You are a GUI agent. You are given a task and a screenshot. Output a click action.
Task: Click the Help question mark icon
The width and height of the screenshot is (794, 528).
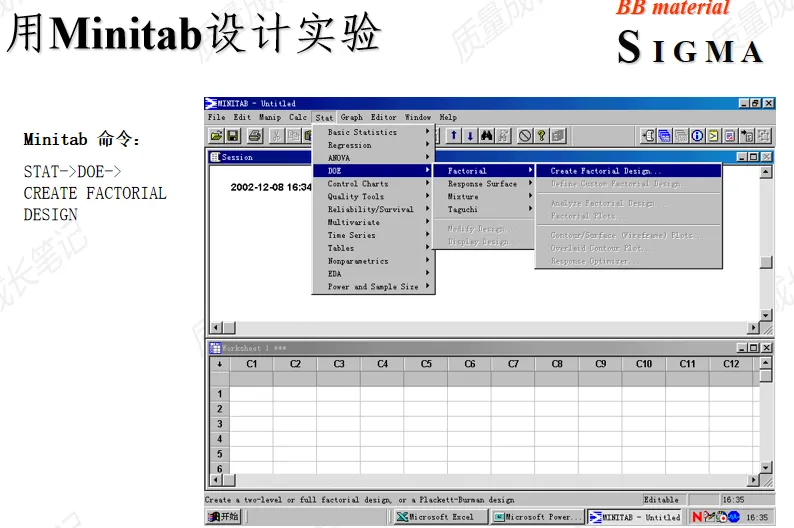point(541,136)
